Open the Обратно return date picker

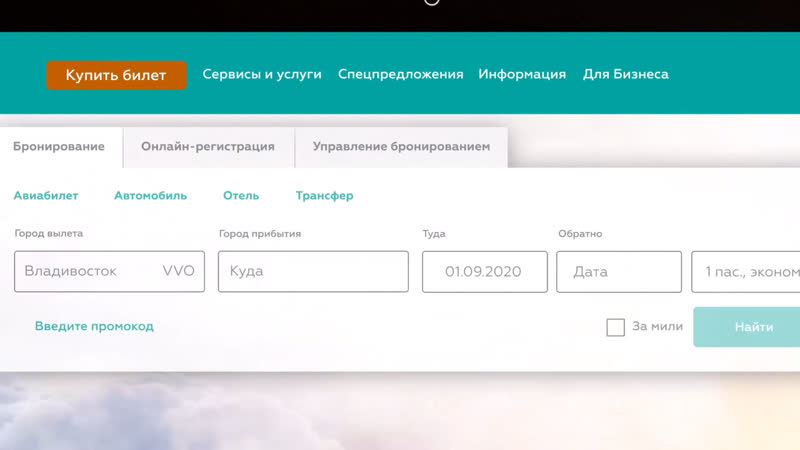coord(619,271)
